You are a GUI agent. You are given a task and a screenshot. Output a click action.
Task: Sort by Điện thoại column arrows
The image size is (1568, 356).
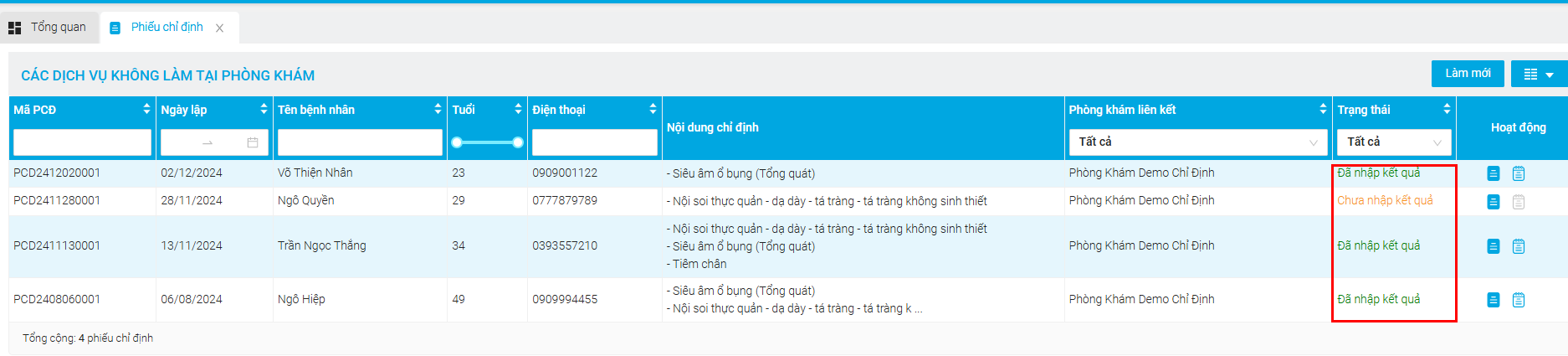[x=653, y=109]
